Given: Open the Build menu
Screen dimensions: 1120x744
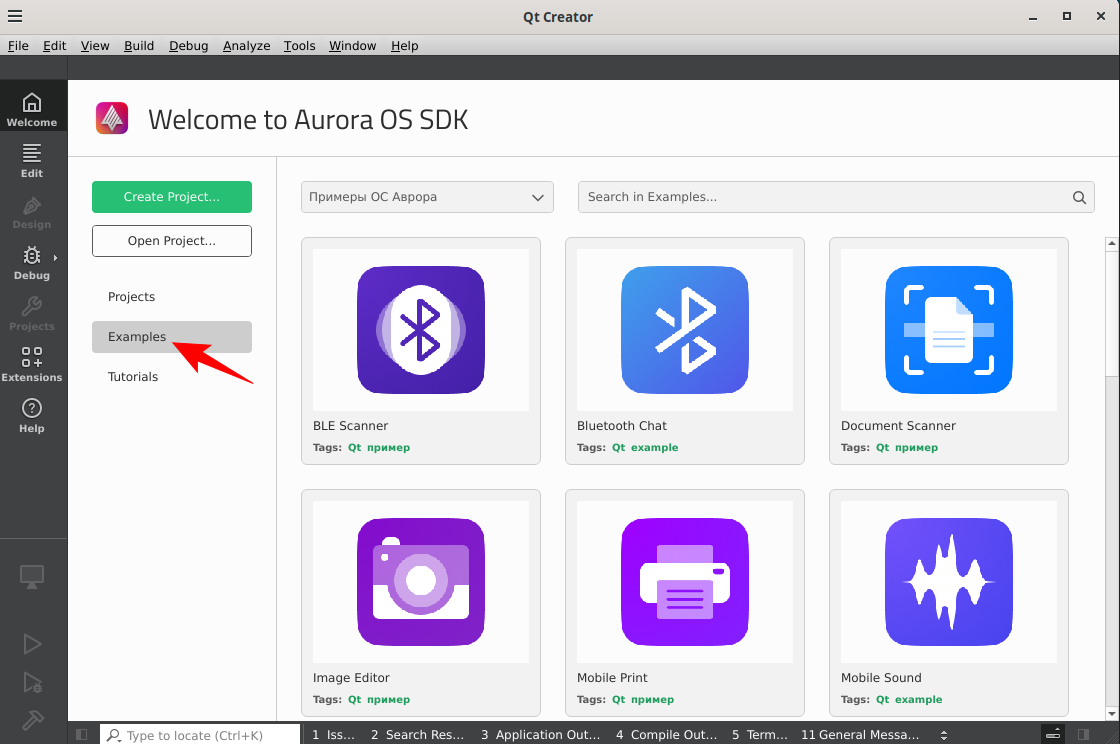Looking at the screenshot, I should click(139, 46).
